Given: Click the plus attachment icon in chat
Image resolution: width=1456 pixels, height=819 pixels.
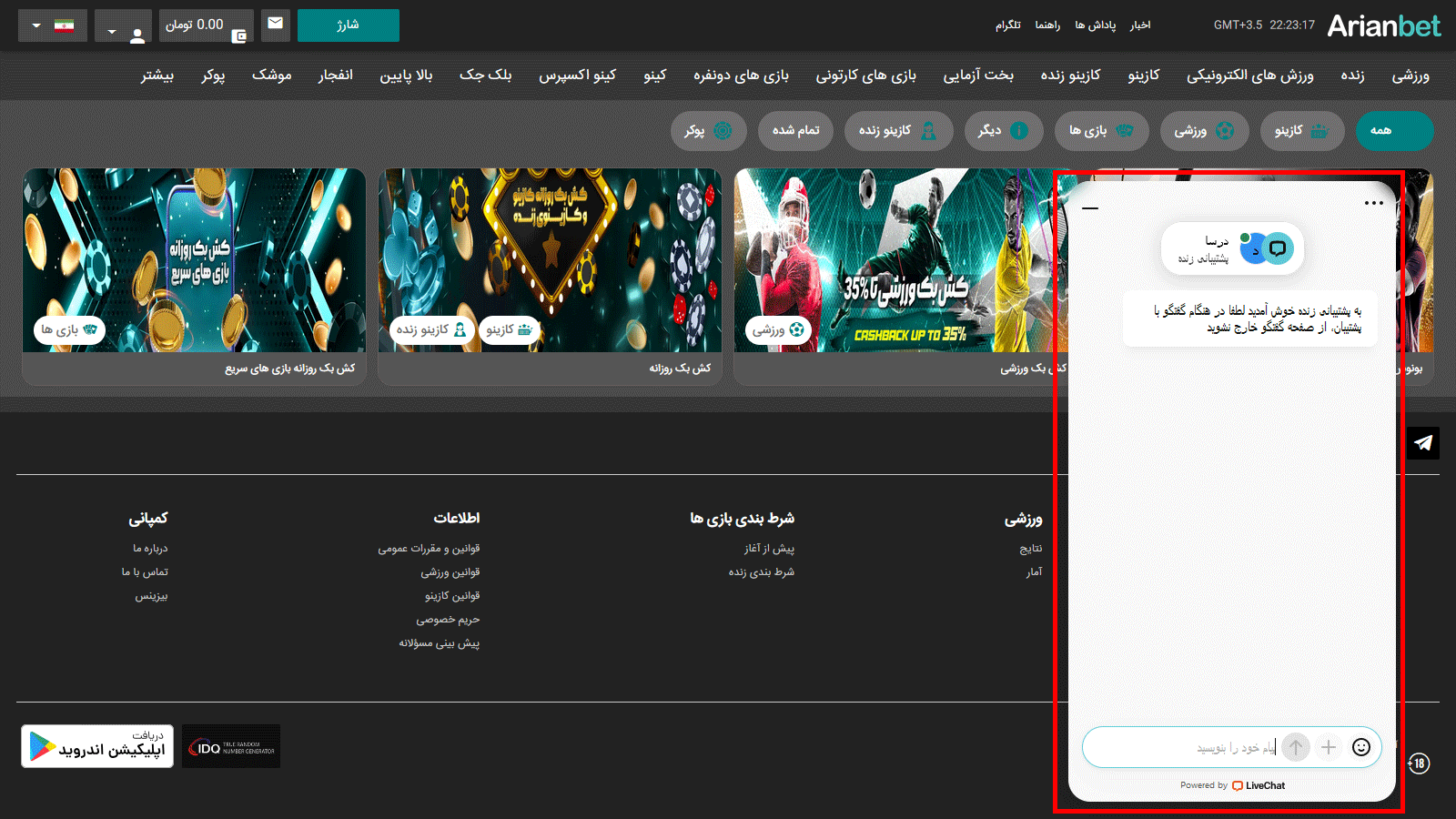Looking at the screenshot, I should (x=1328, y=747).
